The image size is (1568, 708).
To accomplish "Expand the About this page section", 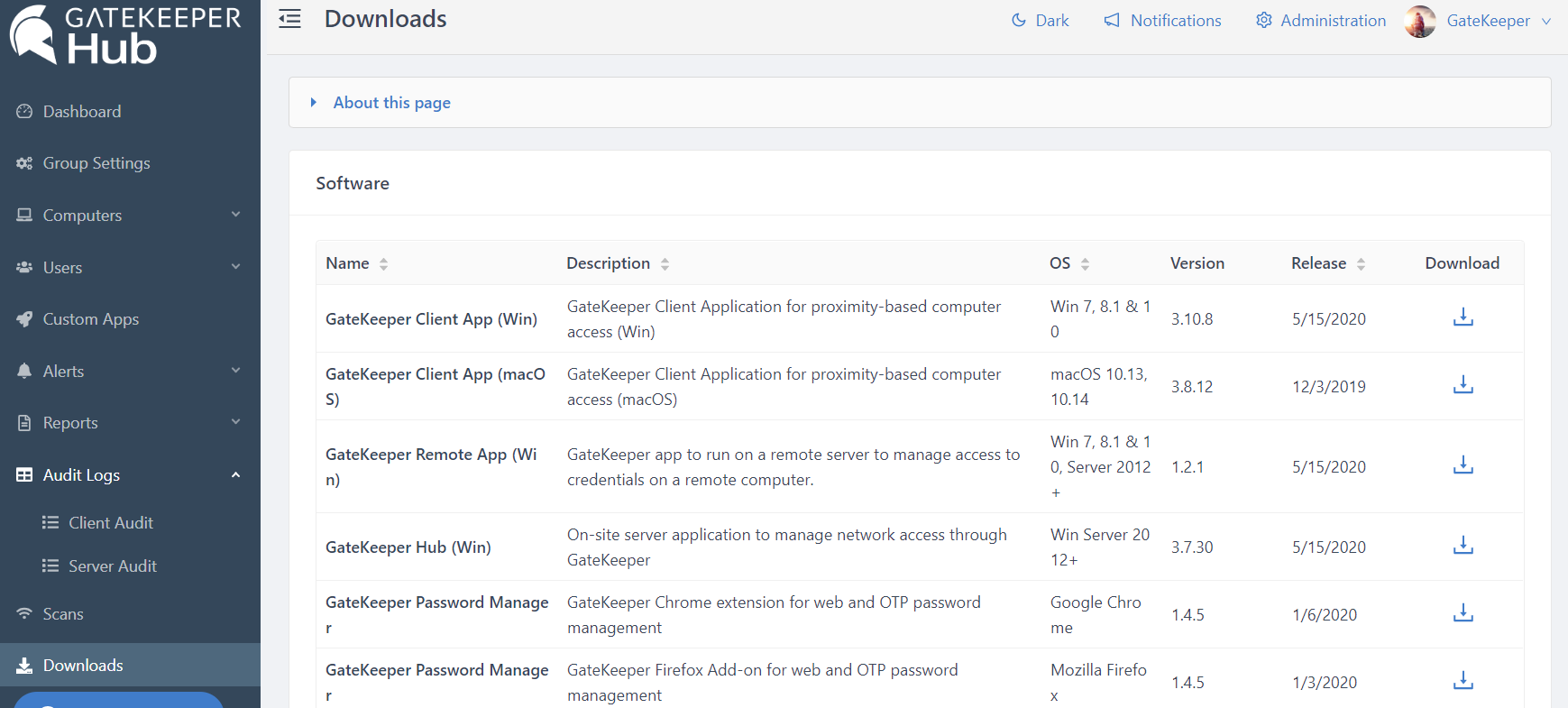I will coord(391,103).
